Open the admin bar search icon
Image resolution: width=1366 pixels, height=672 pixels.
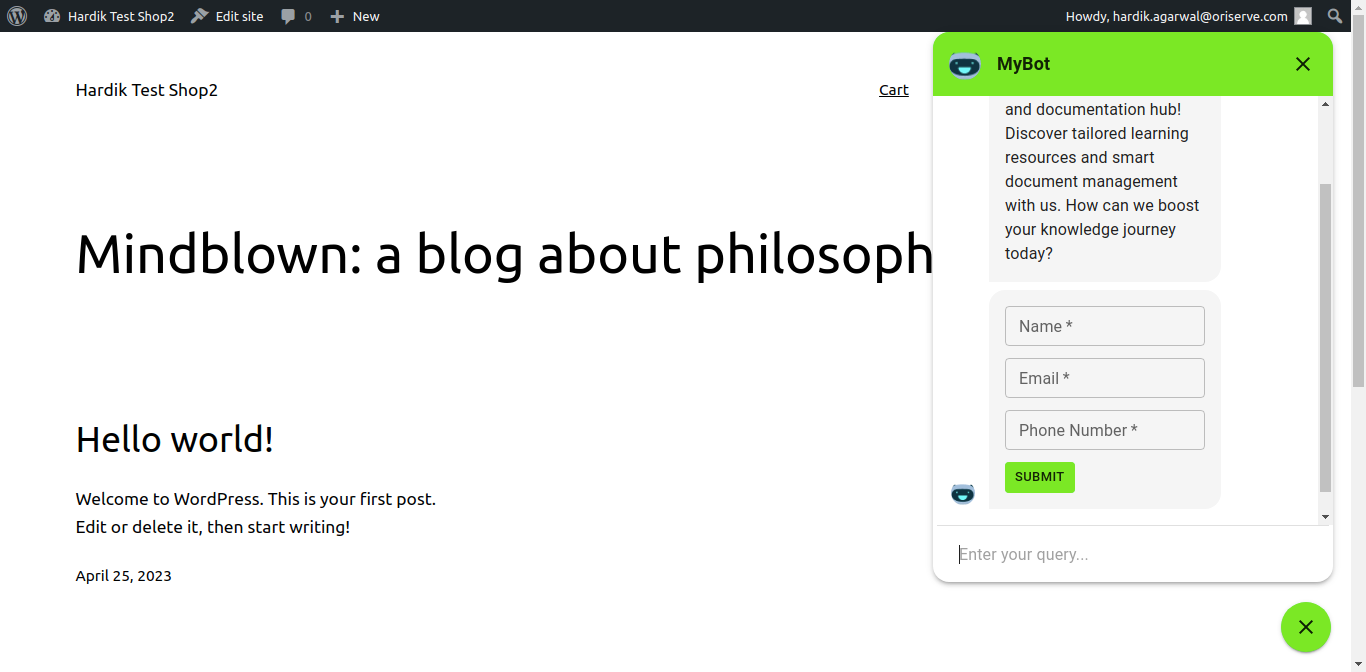[x=1335, y=16]
